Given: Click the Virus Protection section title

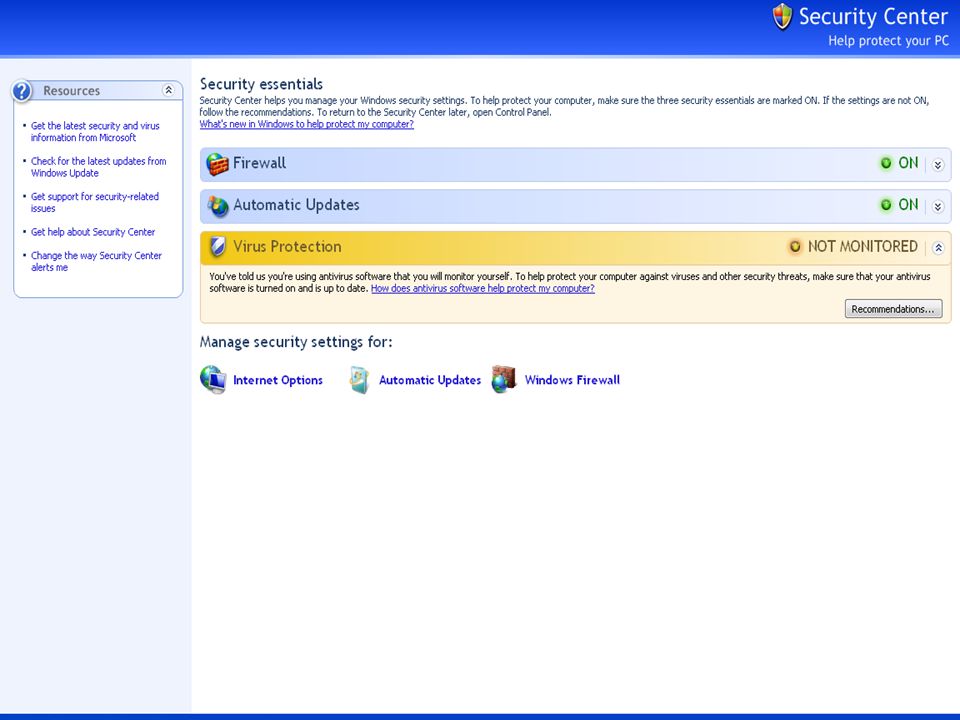Looking at the screenshot, I should [x=287, y=247].
